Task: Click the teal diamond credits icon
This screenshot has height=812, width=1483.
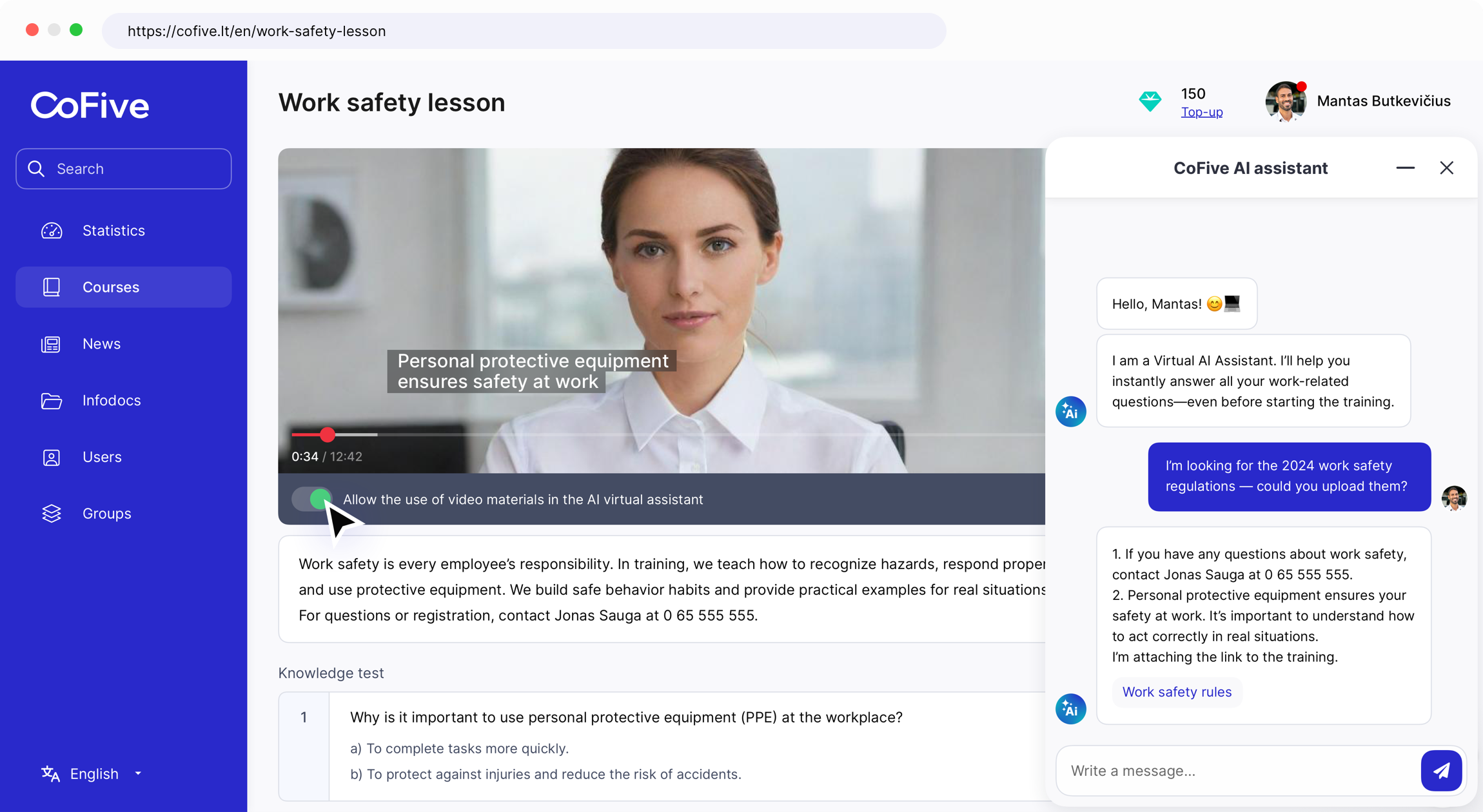Action: pos(1150,101)
